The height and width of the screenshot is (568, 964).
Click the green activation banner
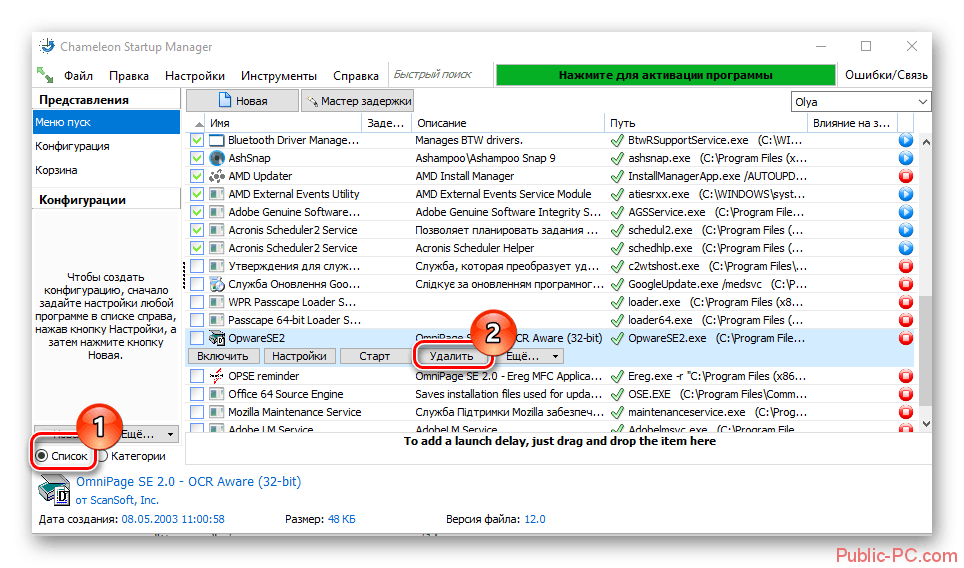point(665,75)
